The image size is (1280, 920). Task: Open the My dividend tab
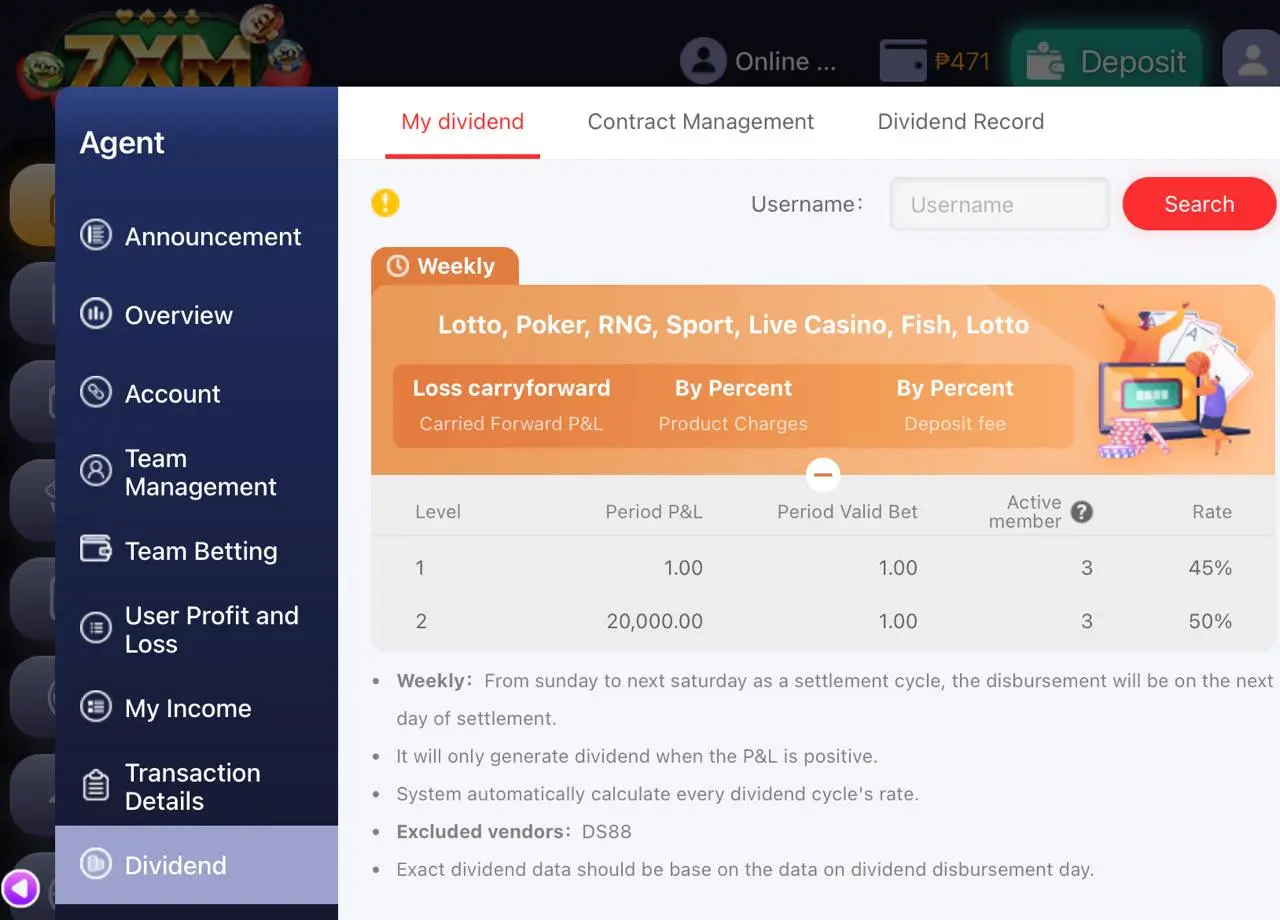(462, 122)
